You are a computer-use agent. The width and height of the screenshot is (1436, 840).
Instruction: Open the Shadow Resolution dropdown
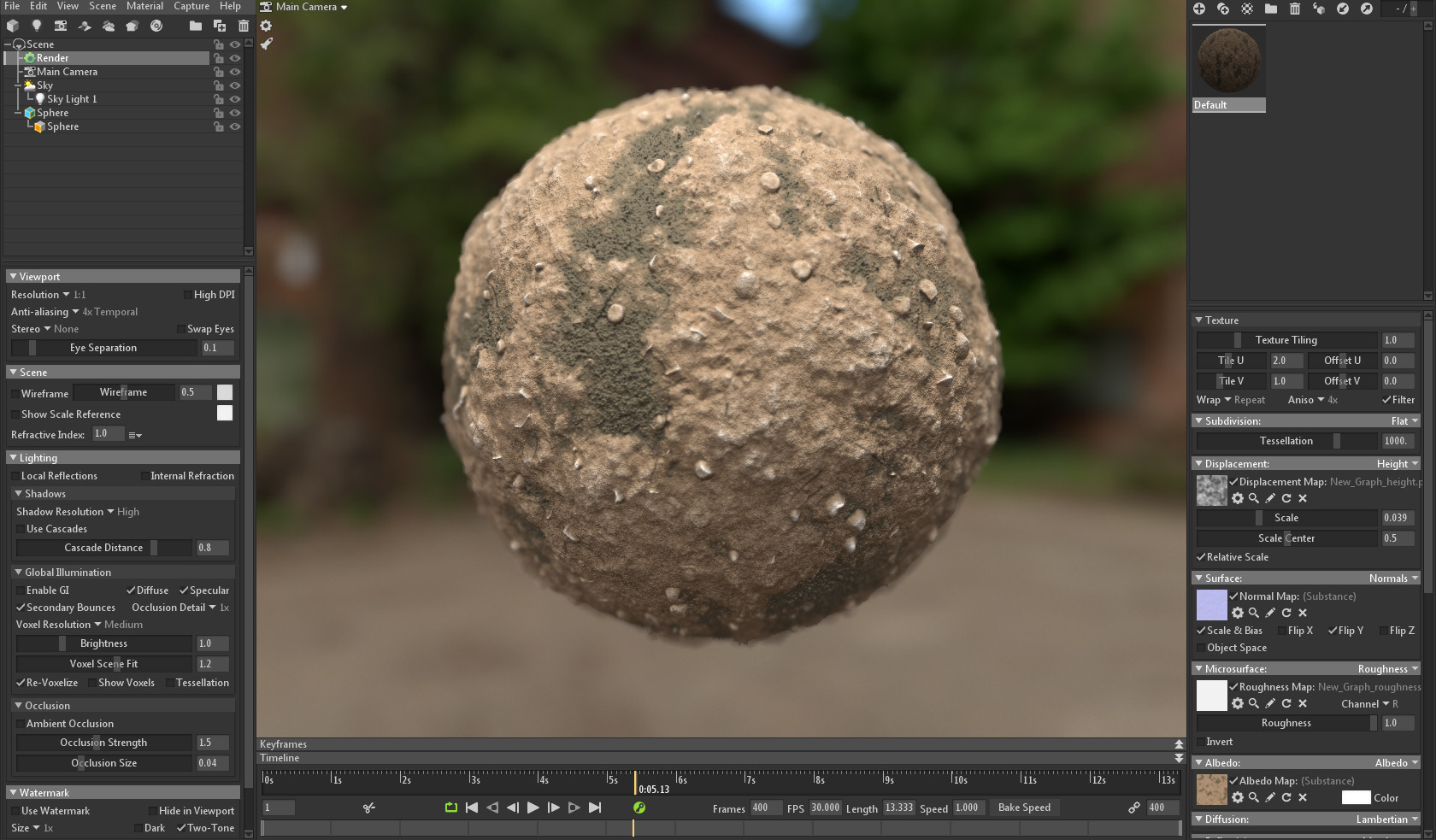110,511
